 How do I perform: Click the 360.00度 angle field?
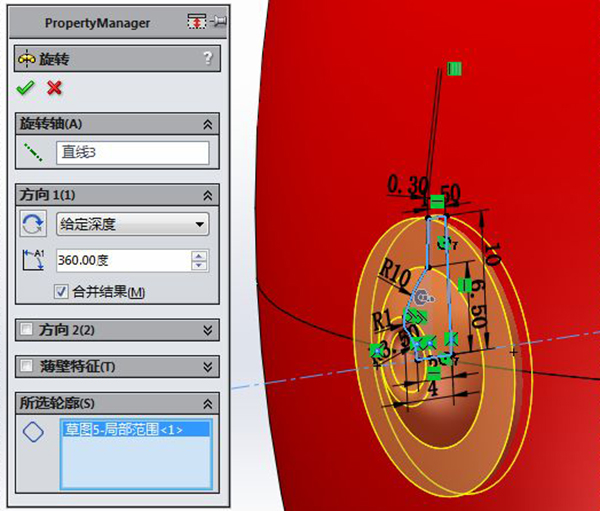[x=123, y=260]
